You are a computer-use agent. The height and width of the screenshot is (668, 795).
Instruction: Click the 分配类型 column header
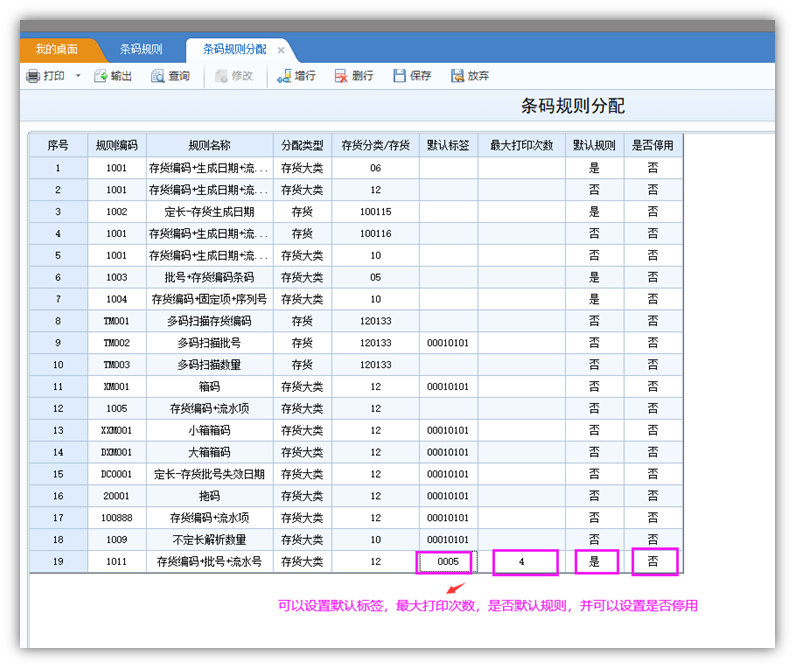pyautogui.click(x=302, y=145)
